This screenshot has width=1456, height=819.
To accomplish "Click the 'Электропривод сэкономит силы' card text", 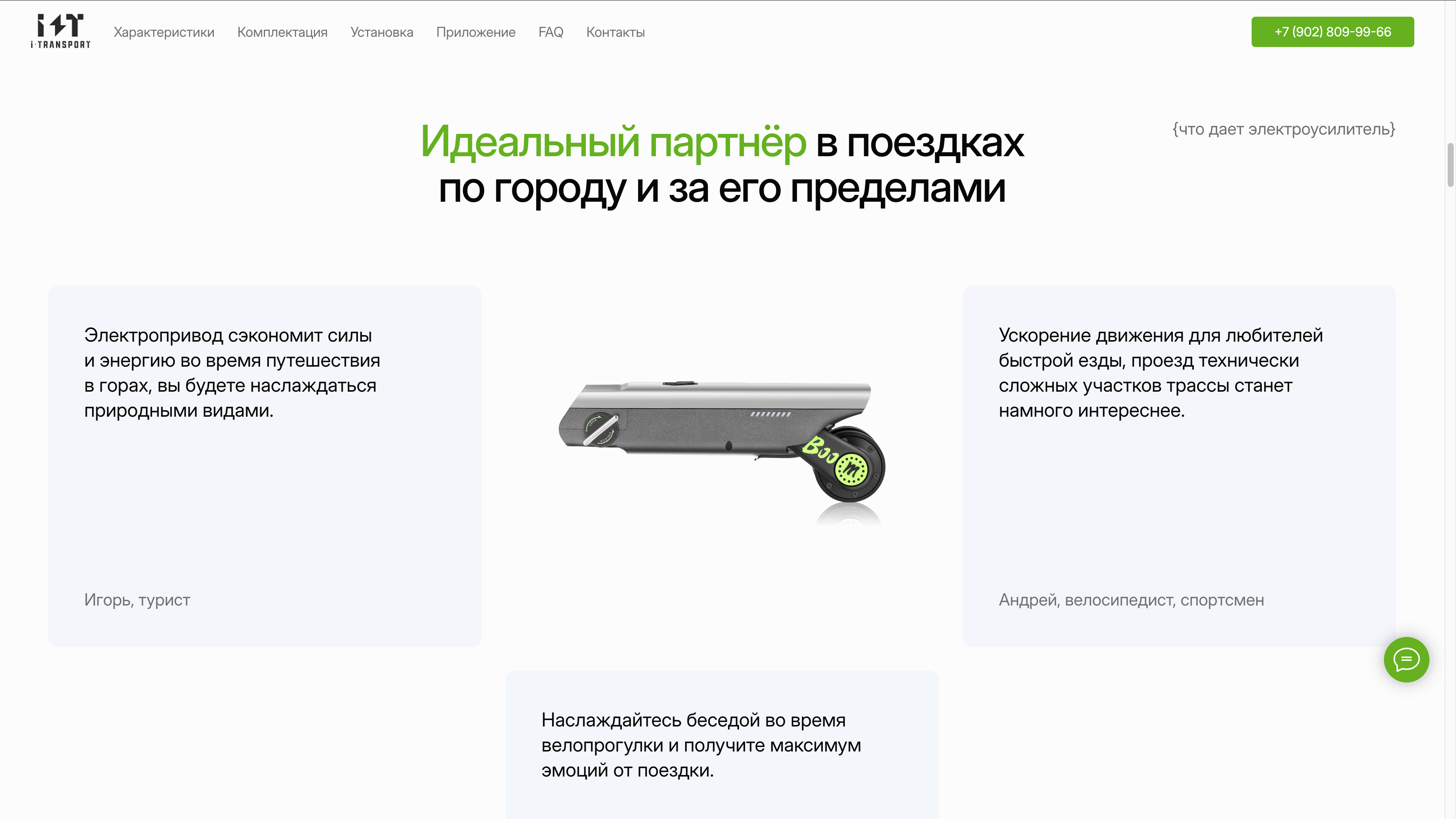I will [x=232, y=373].
